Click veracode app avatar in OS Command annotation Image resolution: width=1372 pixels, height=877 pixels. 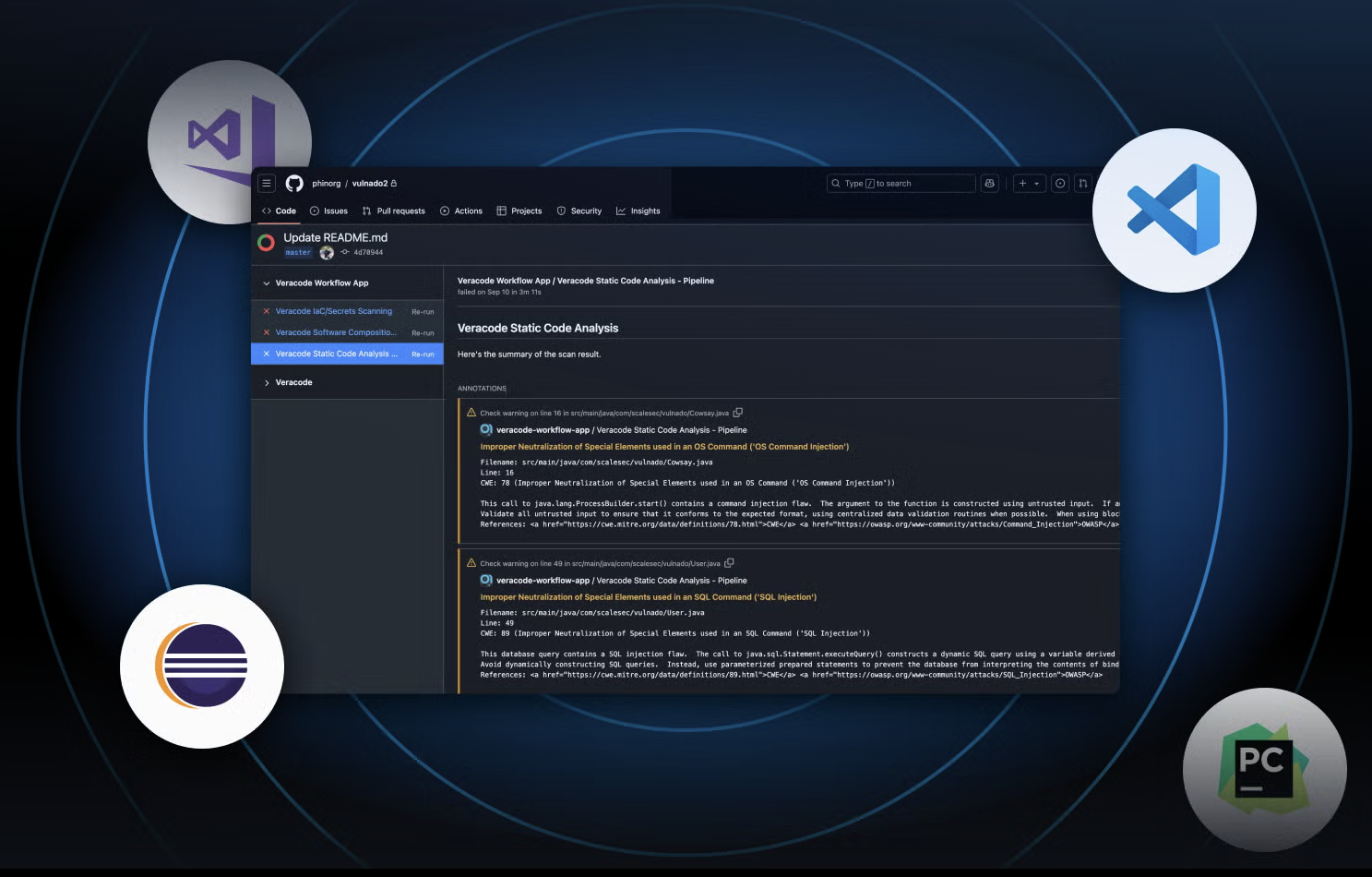(486, 429)
